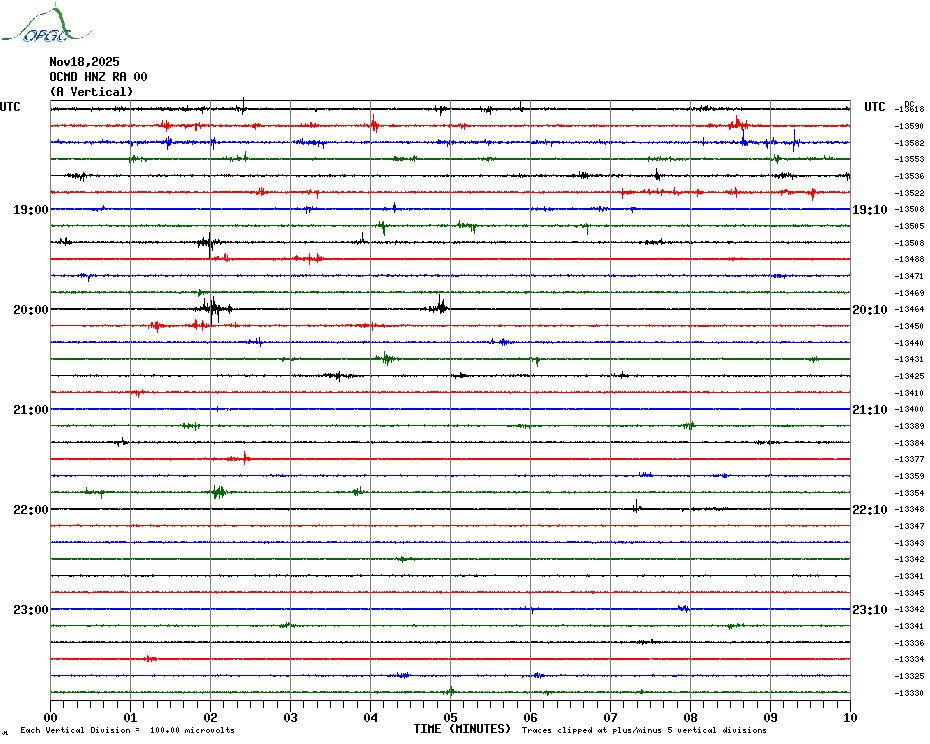Click the DC offset value -13590

(x=909, y=126)
